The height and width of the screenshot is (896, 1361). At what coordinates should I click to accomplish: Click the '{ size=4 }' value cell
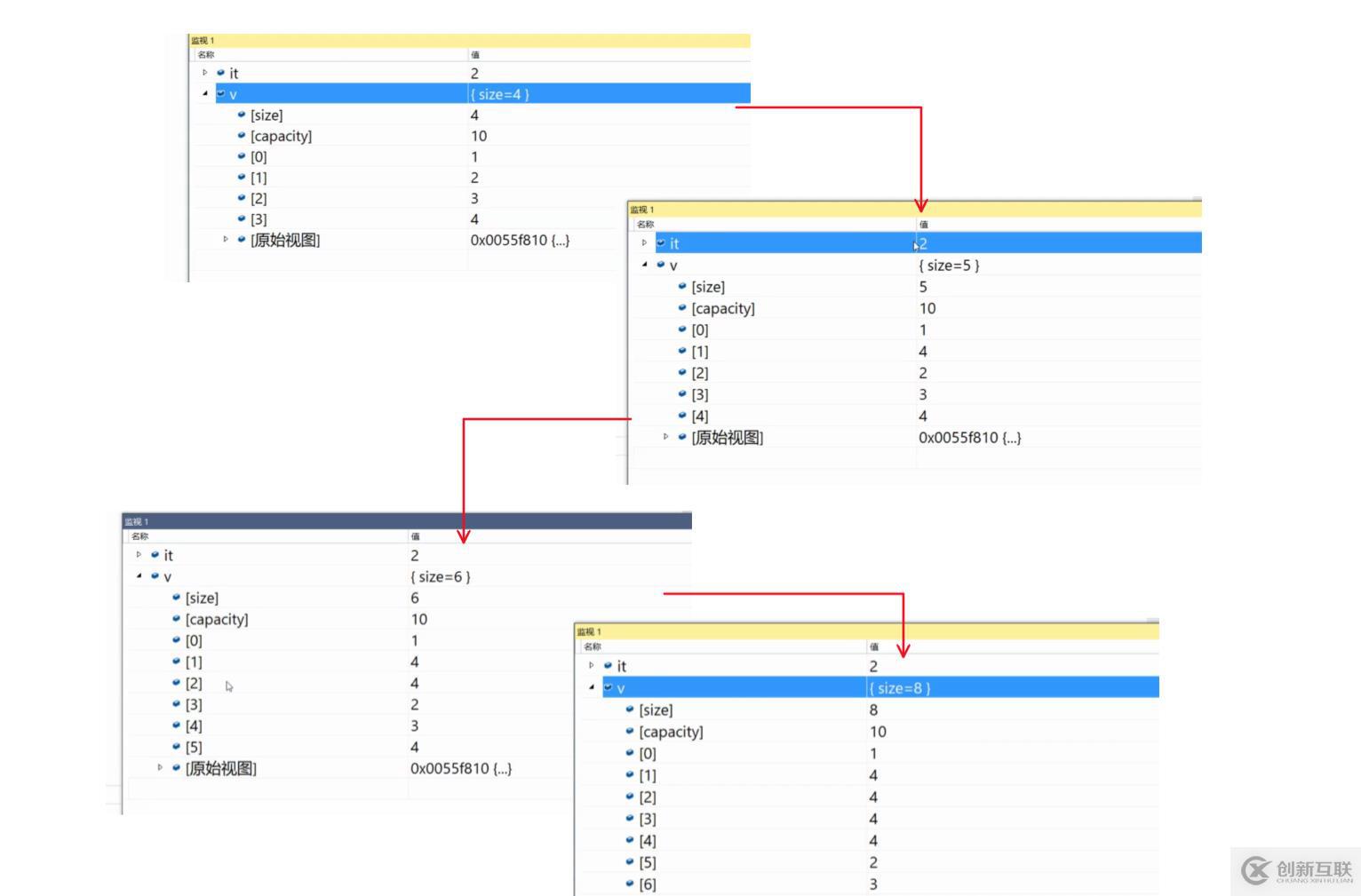click(609, 93)
